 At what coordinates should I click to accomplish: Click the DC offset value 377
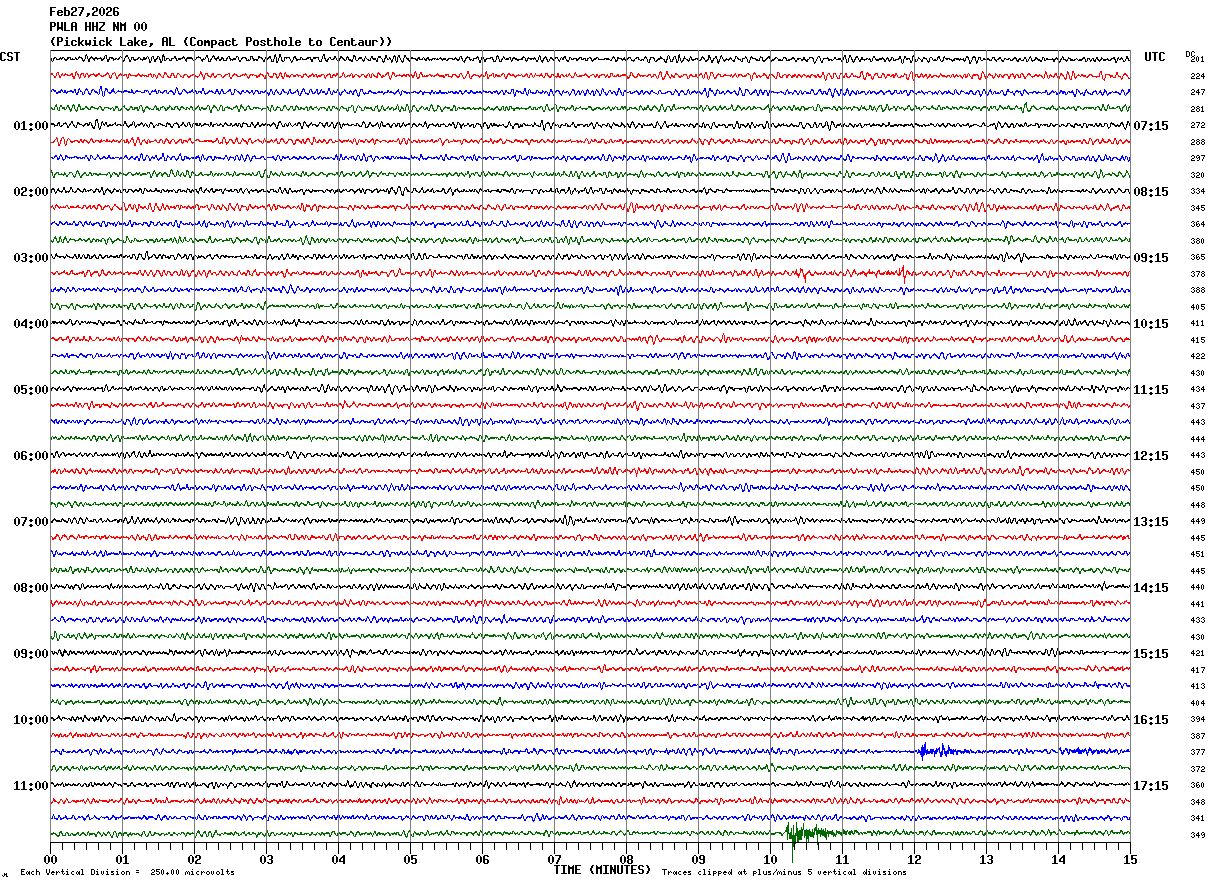click(x=1197, y=753)
